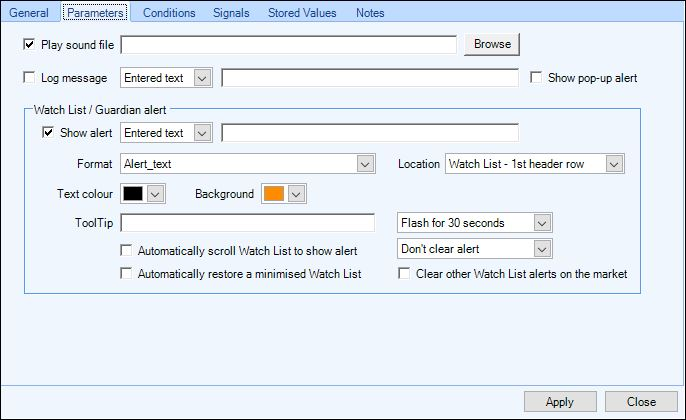Open the Stored Values tab
Viewport: 686px width, 420px height.
pyautogui.click(x=302, y=13)
